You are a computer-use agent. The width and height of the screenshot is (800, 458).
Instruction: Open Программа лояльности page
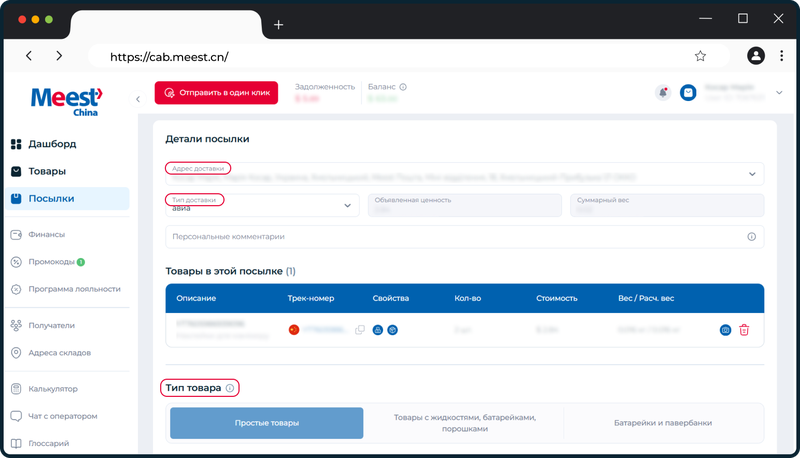tap(74, 289)
